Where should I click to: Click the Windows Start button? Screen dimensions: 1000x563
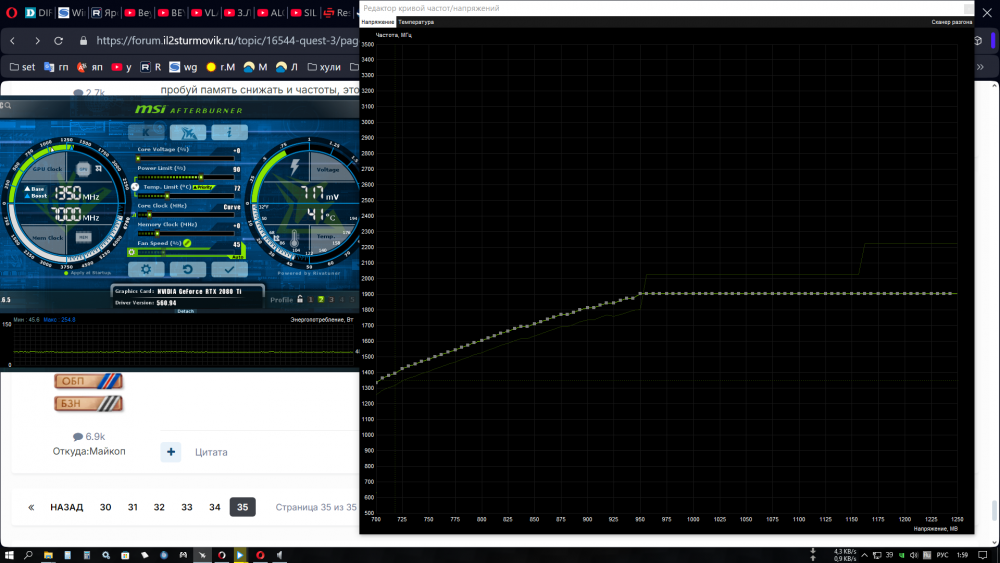click(x=8, y=554)
